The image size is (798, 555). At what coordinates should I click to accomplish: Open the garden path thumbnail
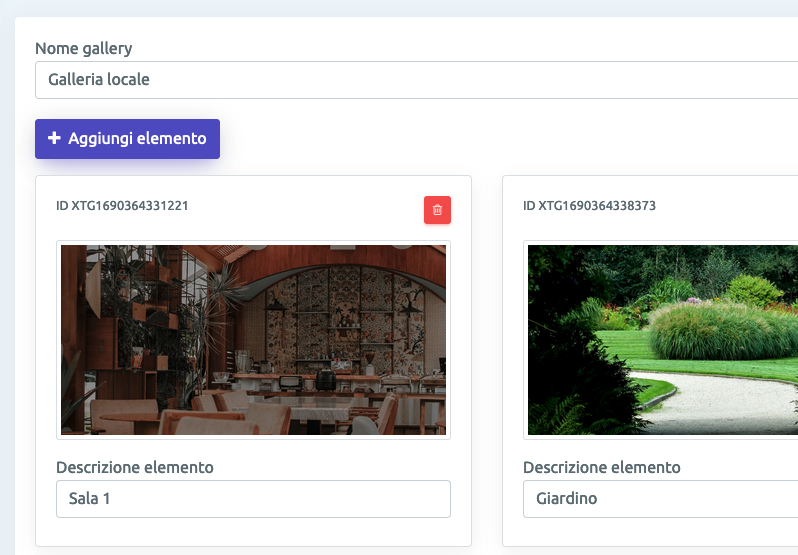pos(663,340)
